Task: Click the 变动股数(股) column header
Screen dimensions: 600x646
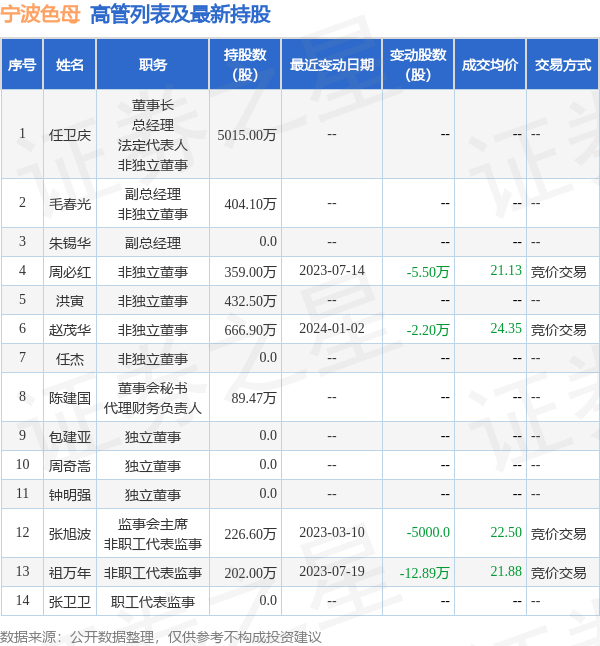Action: (x=418, y=65)
